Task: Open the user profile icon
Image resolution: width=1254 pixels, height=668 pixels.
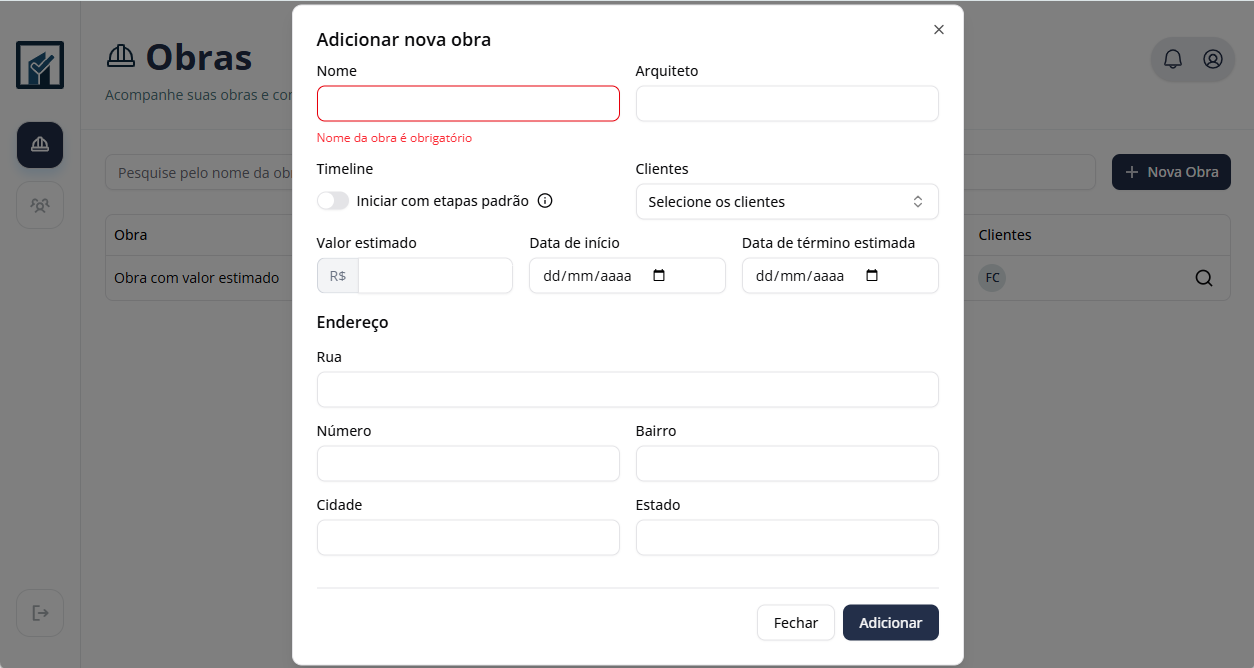Action: [x=1213, y=60]
